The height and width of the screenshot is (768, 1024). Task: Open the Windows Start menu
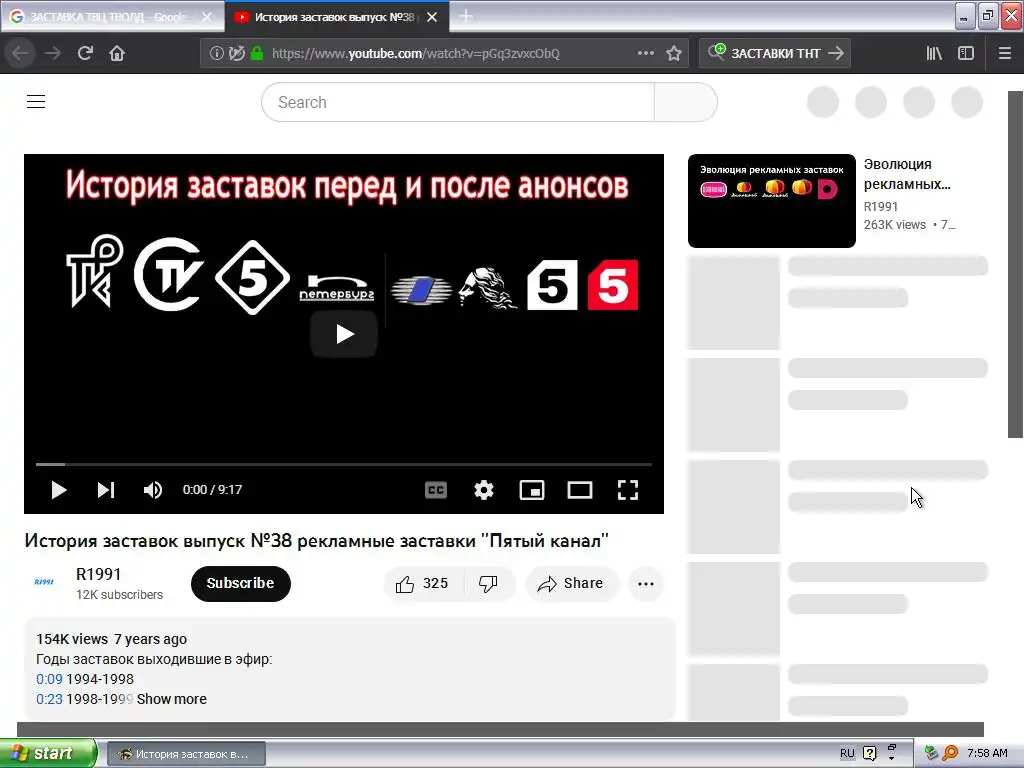(x=48, y=754)
